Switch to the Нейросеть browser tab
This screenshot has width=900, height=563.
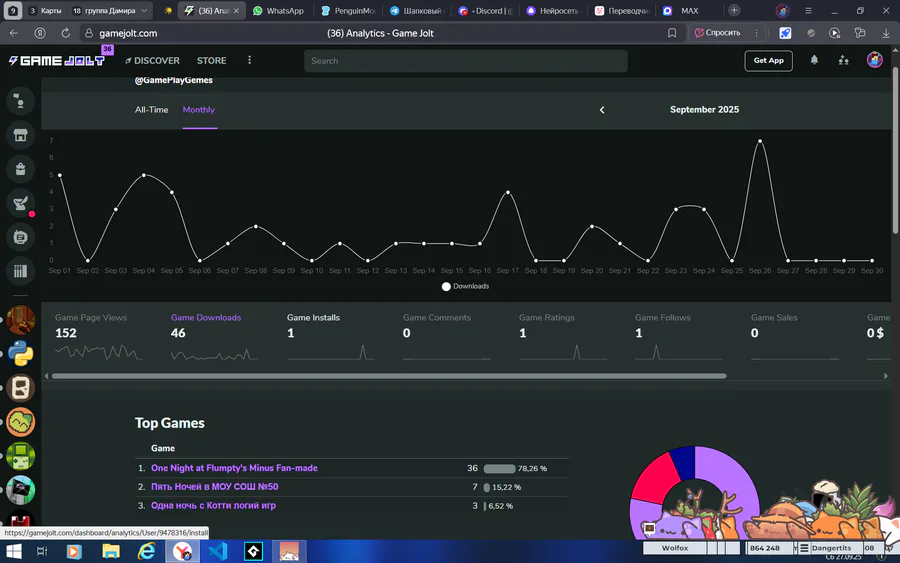553,10
